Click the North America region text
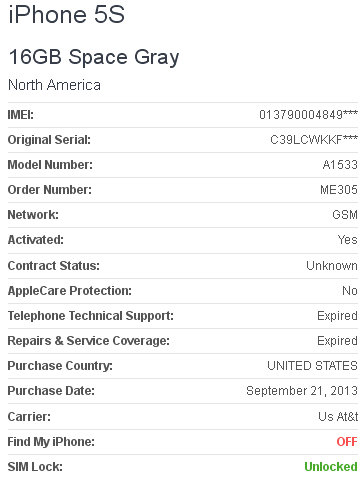The height and width of the screenshot is (479, 363). [x=54, y=85]
